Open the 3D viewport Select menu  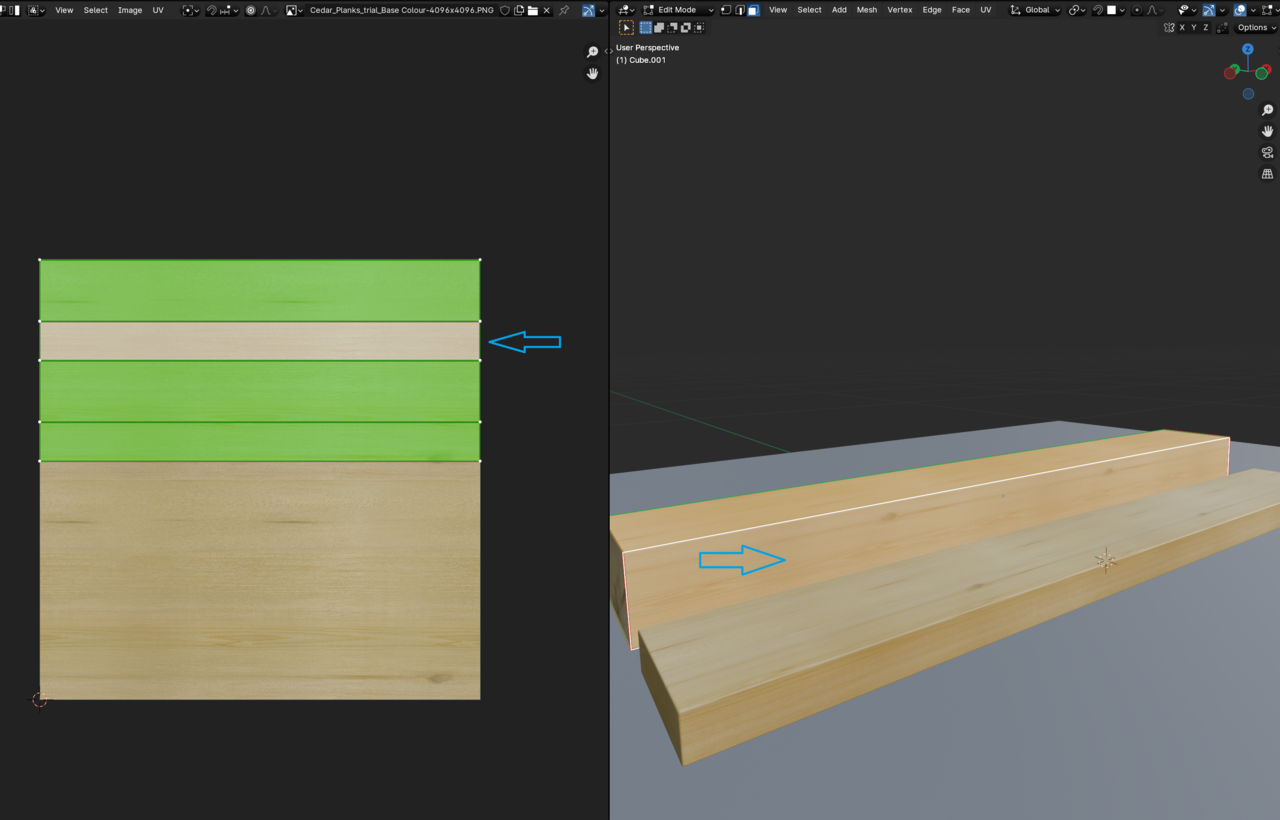click(809, 10)
